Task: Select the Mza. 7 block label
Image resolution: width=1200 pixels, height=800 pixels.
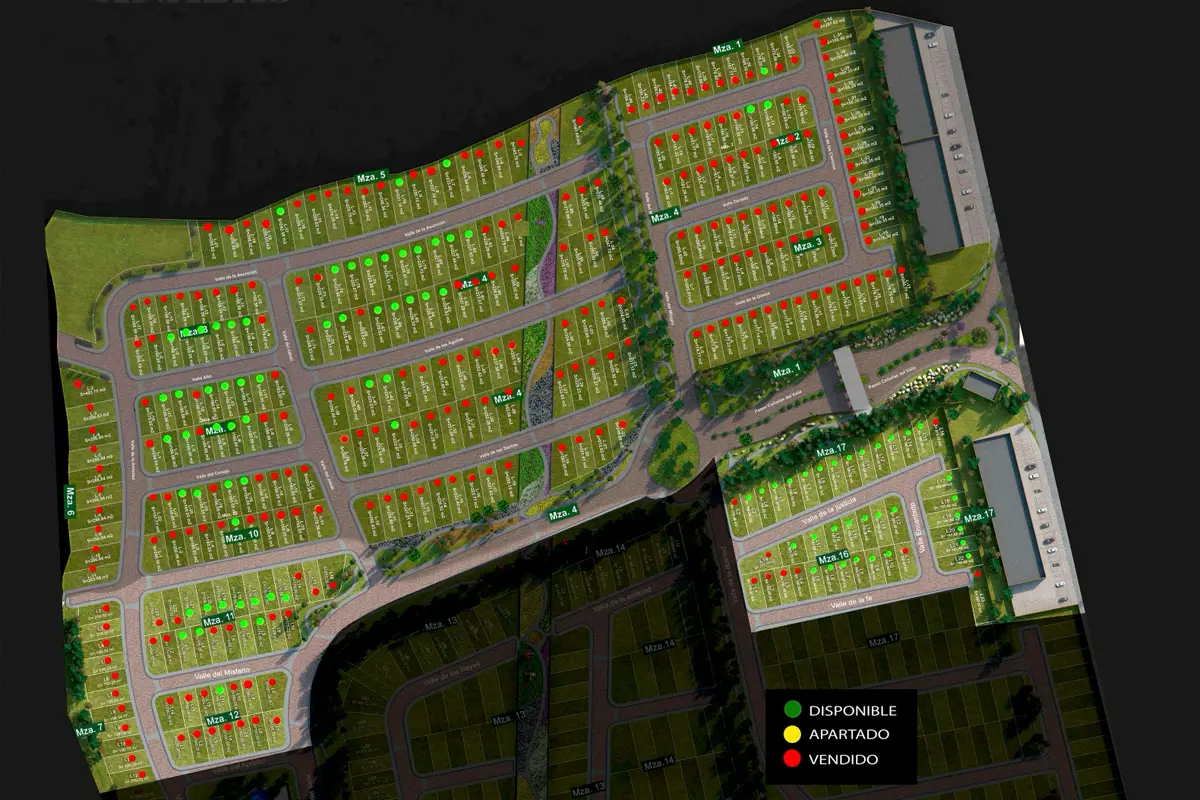Action: [89, 729]
